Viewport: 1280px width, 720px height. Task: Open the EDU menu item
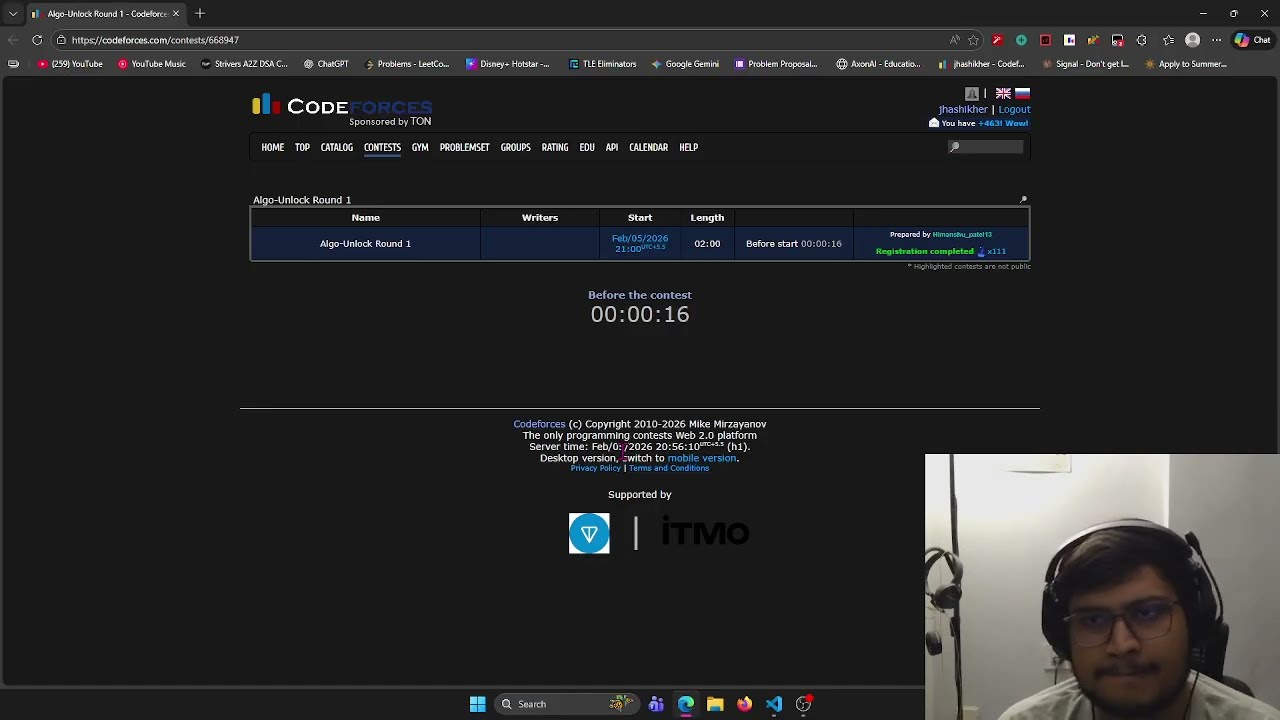tap(587, 147)
